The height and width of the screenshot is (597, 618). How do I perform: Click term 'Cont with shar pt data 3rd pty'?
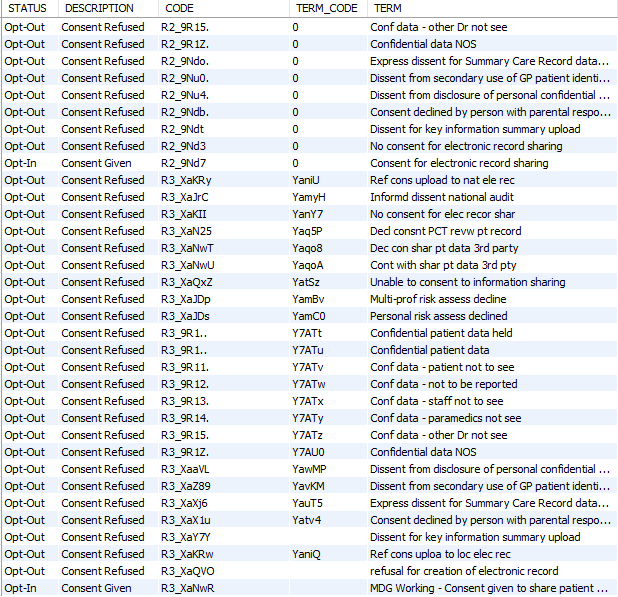click(443, 265)
